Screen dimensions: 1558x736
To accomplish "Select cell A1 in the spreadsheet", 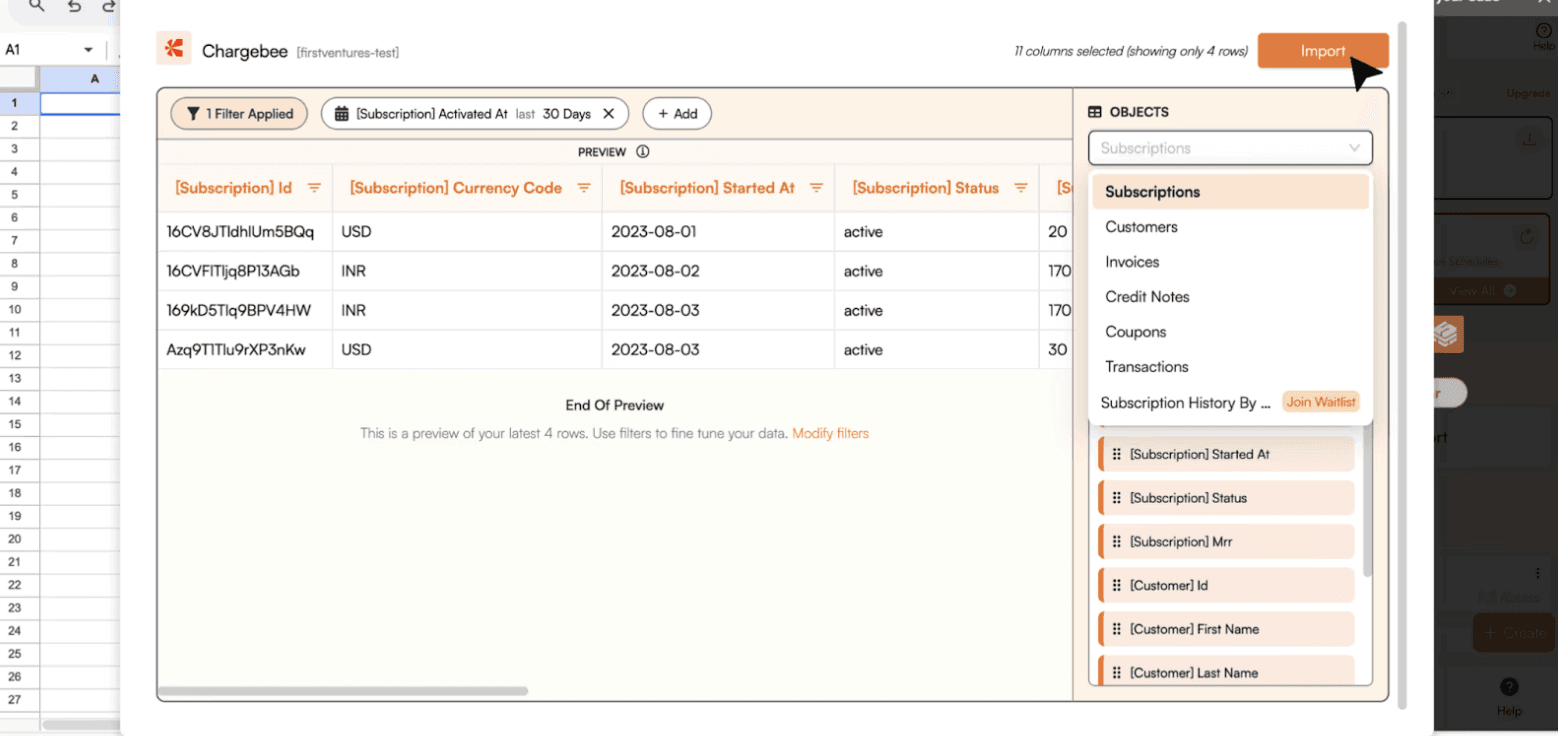I will coord(80,103).
